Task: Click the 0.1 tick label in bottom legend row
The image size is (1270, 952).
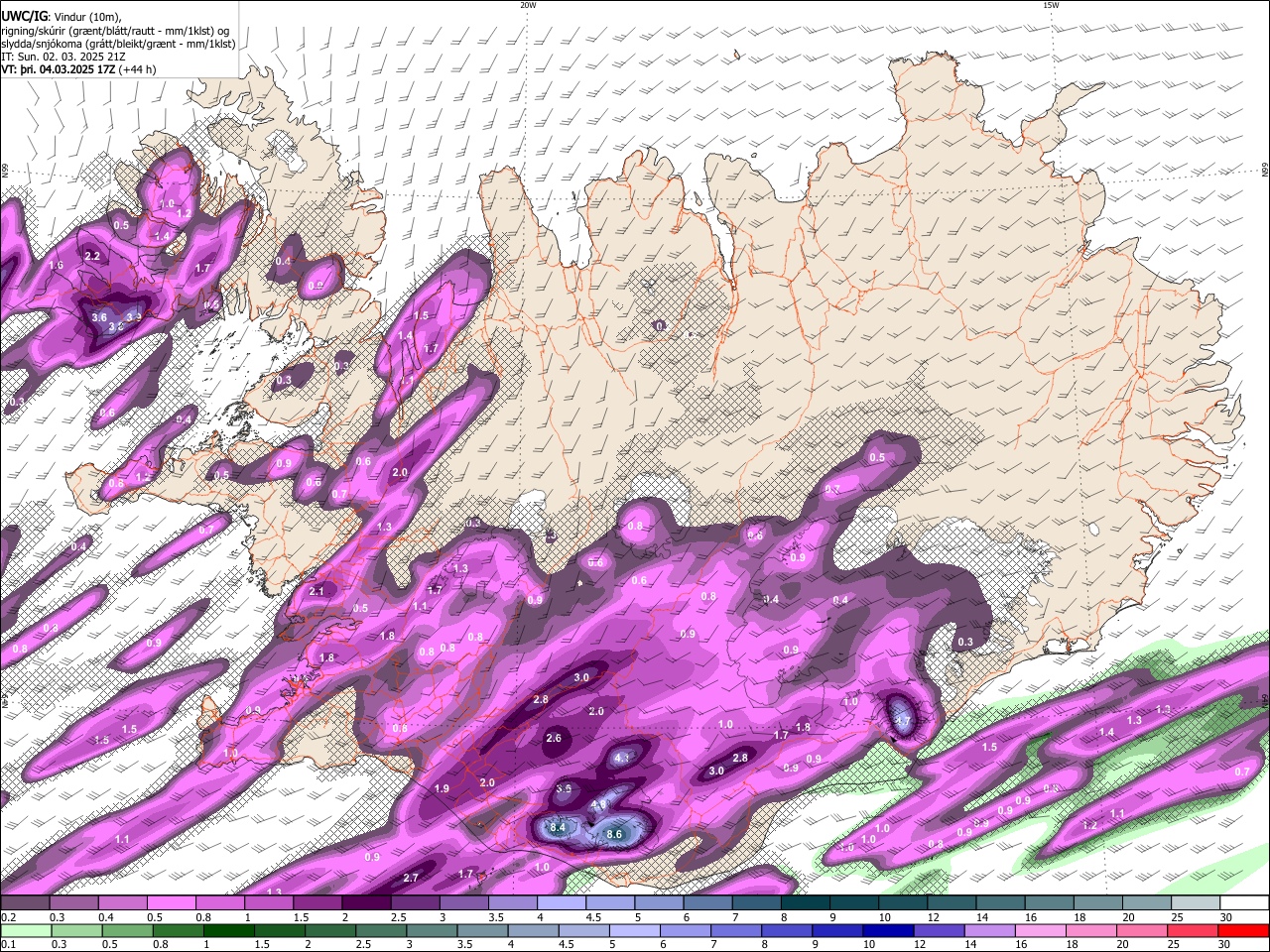Action: tap(8, 945)
